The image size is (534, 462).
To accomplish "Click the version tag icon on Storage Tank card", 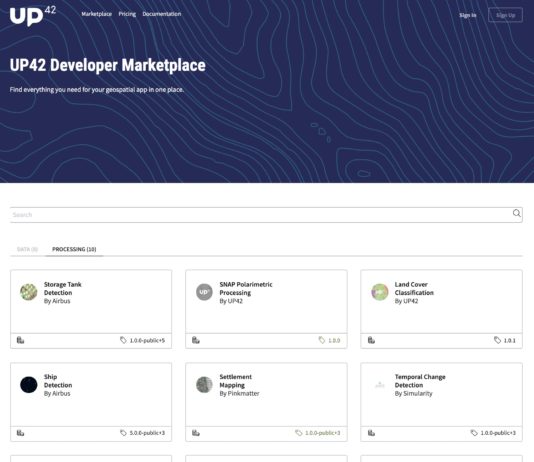I will coord(123,340).
